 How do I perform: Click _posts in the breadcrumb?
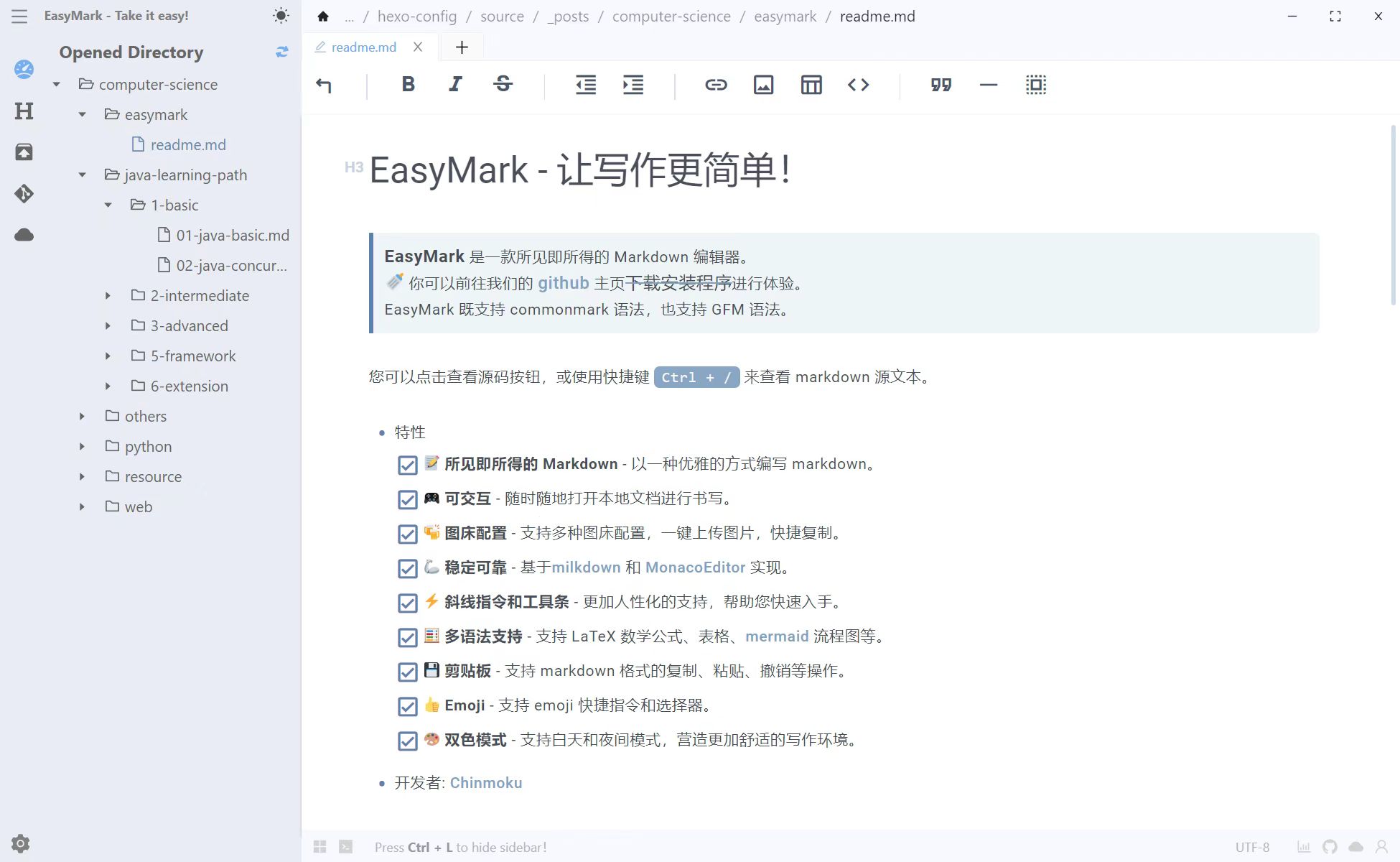568,17
